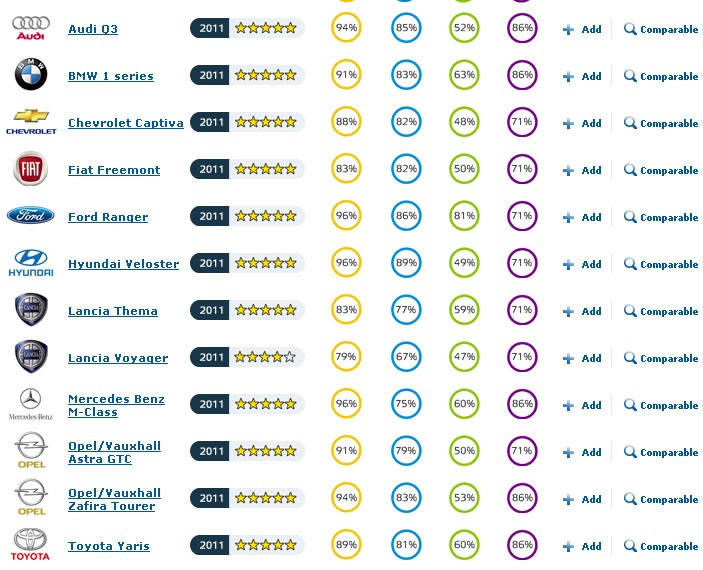Image resolution: width=703 pixels, height=570 pixels.
Task: Click the Mercedes Benz logo icon
Action: [30, 403]
